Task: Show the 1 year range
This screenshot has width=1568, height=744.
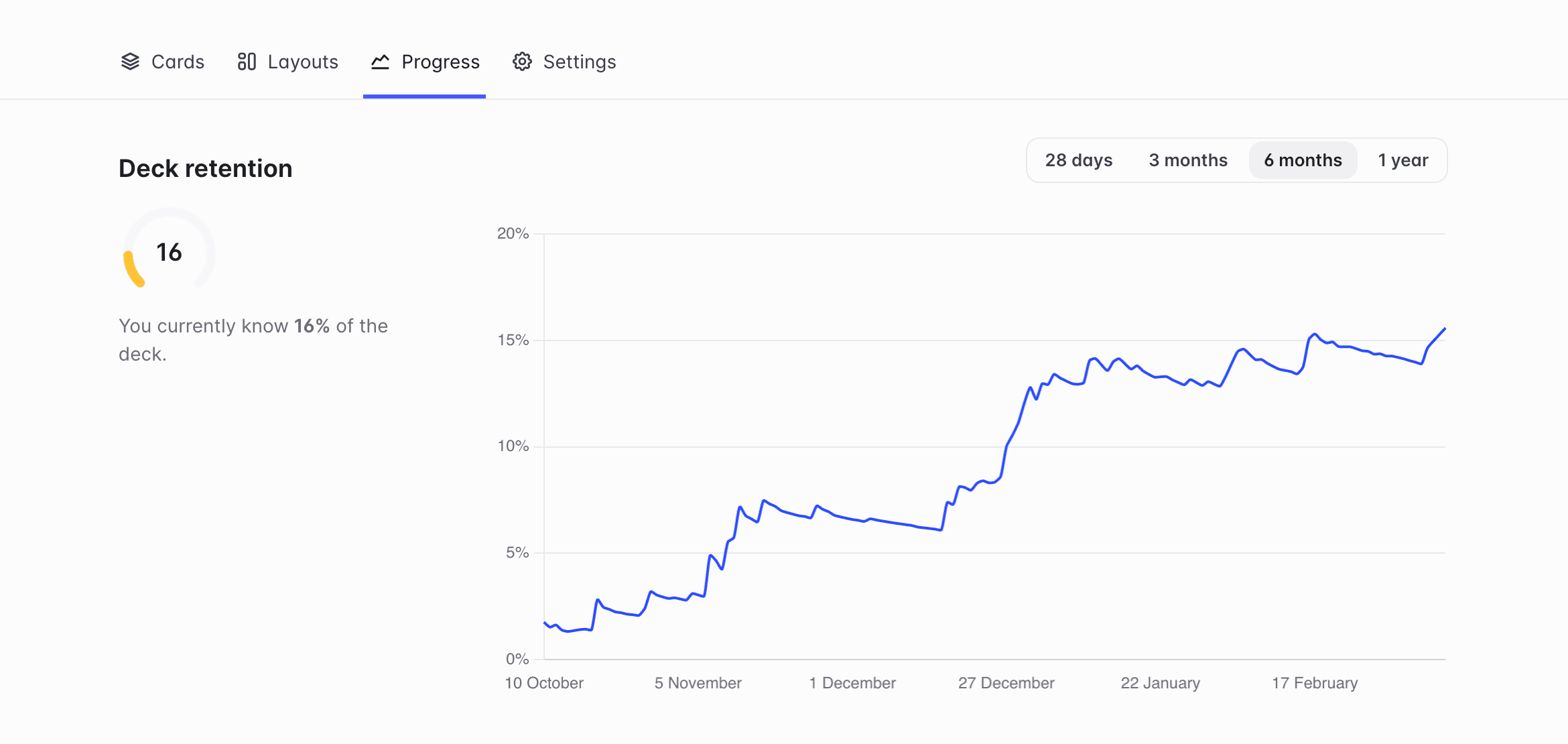Action: (x=1402, y=160)
